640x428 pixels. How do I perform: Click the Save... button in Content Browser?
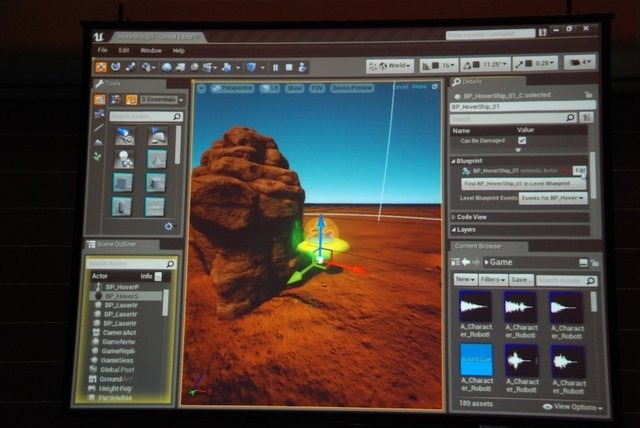point(521,280)
